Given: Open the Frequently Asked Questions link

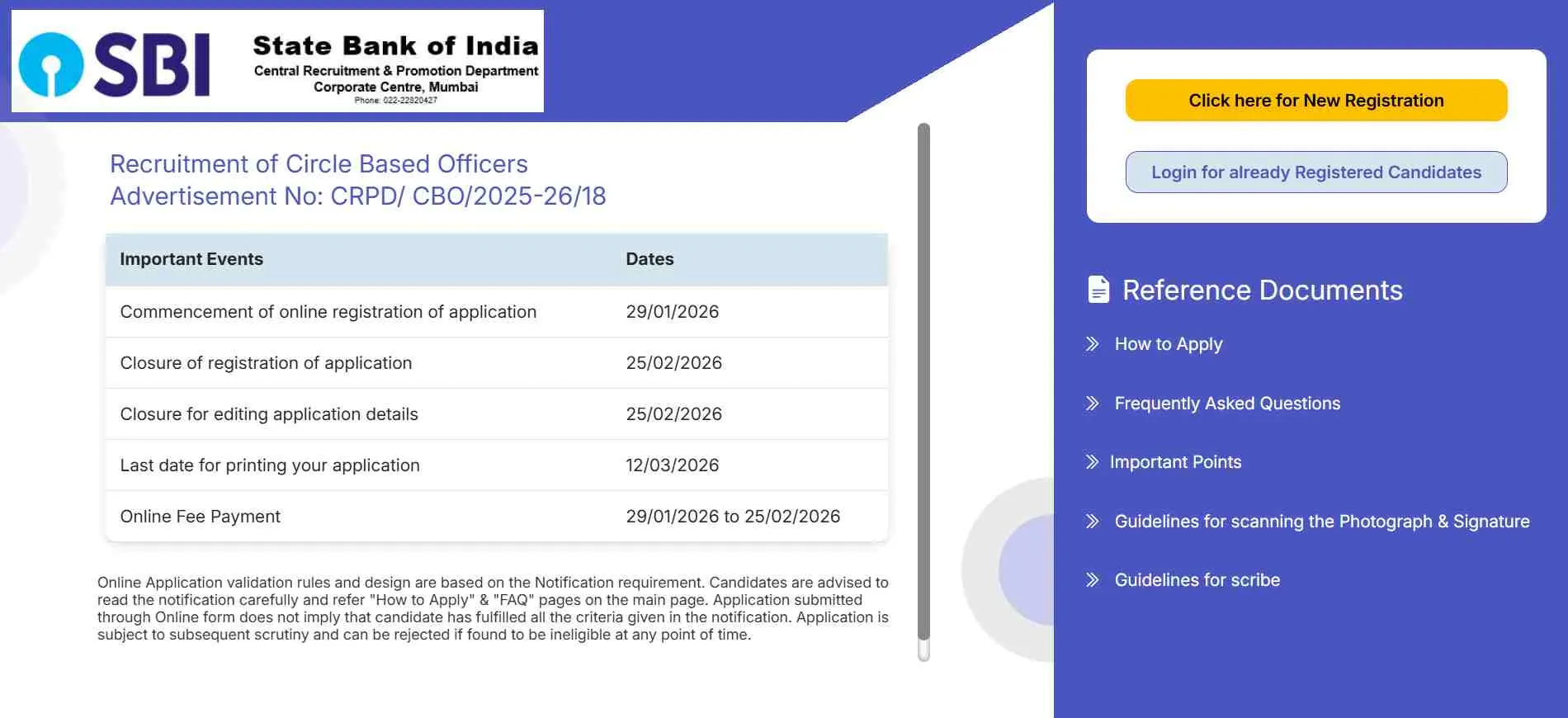Looking at the screenshot, I should [x=1226, y=404].
